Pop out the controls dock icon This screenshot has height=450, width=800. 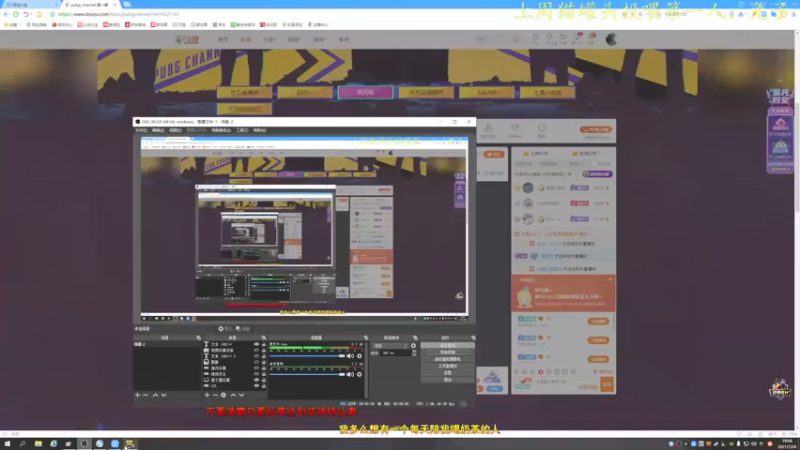click(473, 338)
